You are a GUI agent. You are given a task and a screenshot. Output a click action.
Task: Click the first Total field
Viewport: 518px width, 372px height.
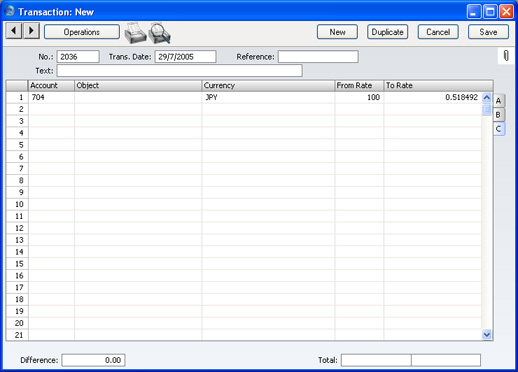376,360
